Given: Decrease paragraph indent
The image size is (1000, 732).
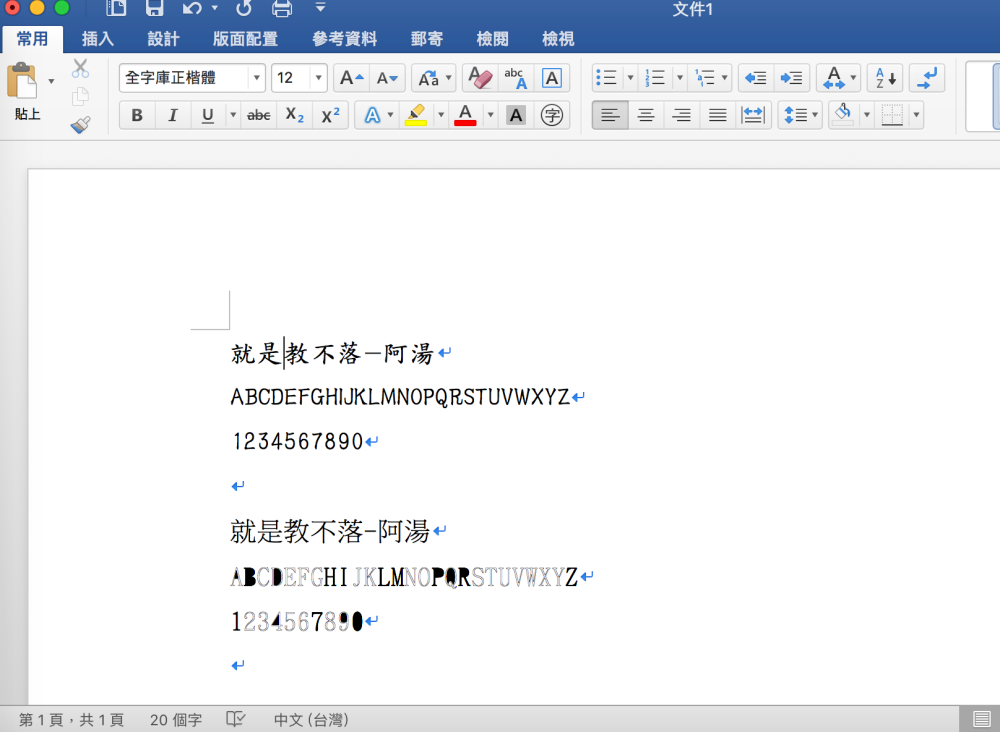Looking at the screenshot, I should pyautogui.click(x=756, y=78).
